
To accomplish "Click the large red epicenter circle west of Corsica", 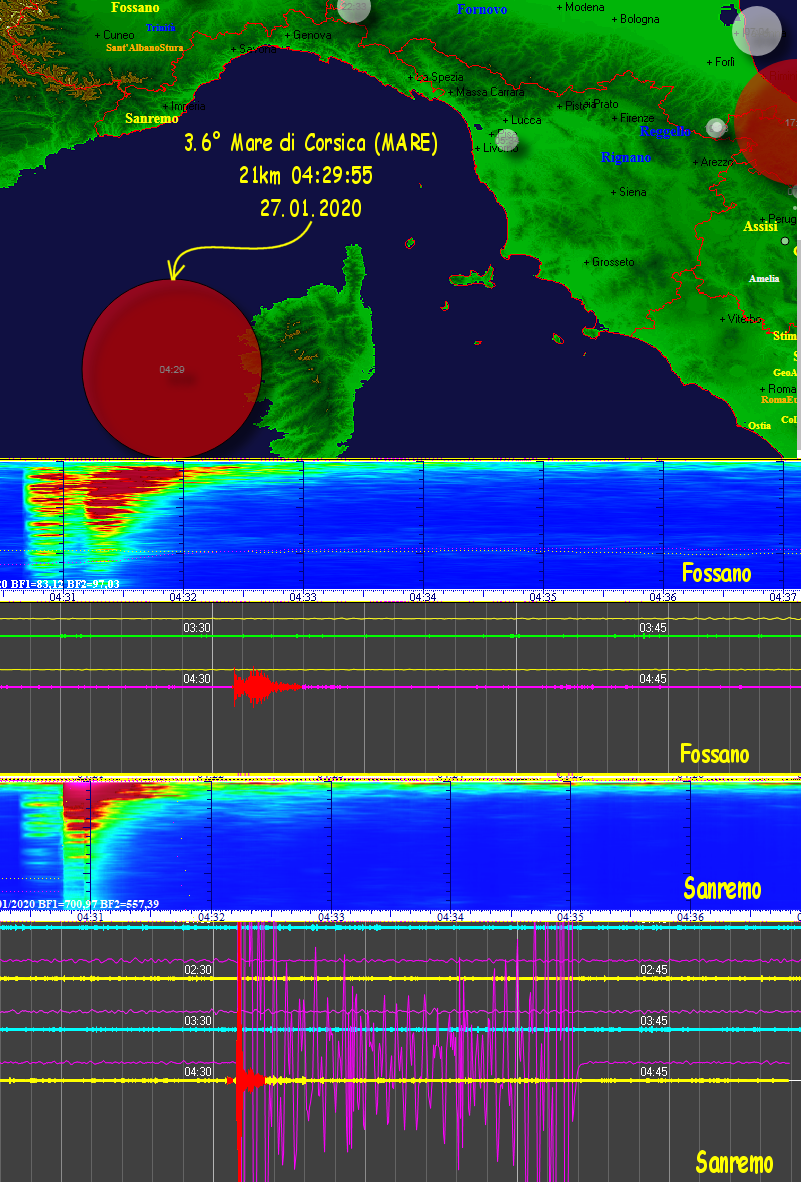I will click(x=171, y=369).
